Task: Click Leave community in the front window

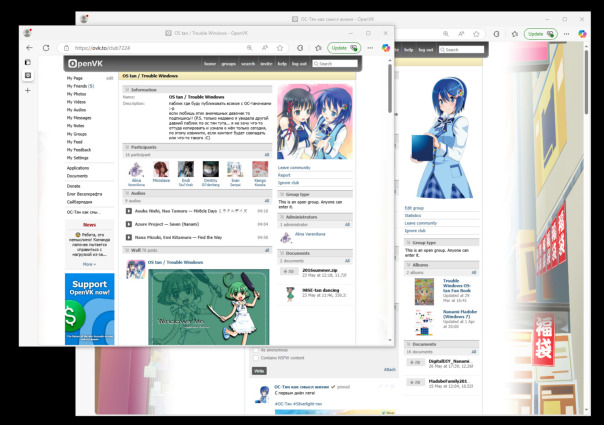Action: pos(294,168)
